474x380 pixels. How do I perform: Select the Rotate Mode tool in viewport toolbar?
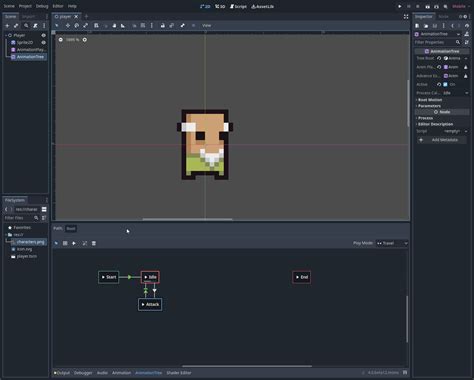(x=77, y=25)
